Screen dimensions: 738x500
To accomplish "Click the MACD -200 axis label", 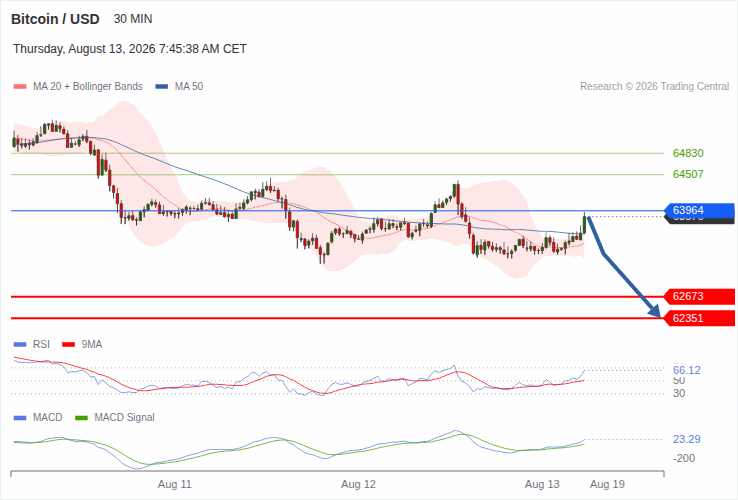I will click(x=684, y=459).
